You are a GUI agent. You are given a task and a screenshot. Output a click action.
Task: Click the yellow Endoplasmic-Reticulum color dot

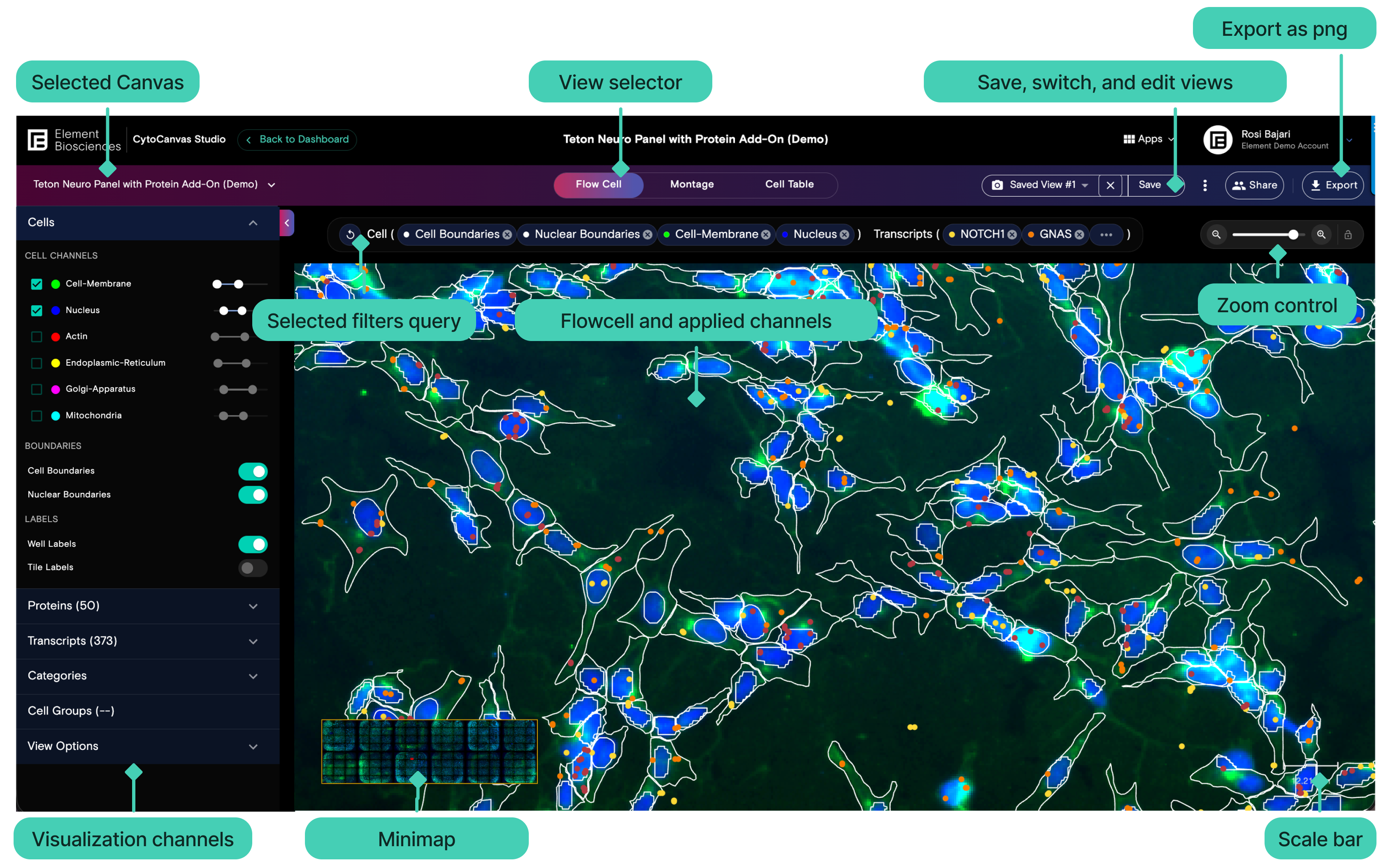[56, 363]
